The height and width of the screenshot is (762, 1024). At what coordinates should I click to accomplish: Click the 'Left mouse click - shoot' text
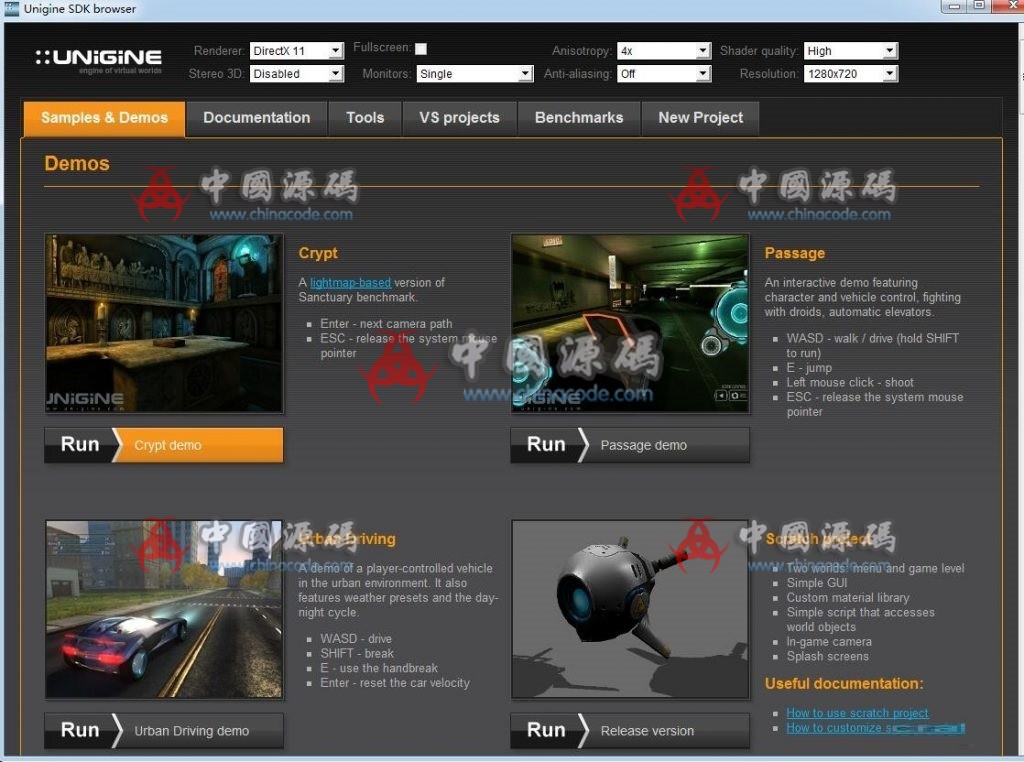[x=850, y=383]
